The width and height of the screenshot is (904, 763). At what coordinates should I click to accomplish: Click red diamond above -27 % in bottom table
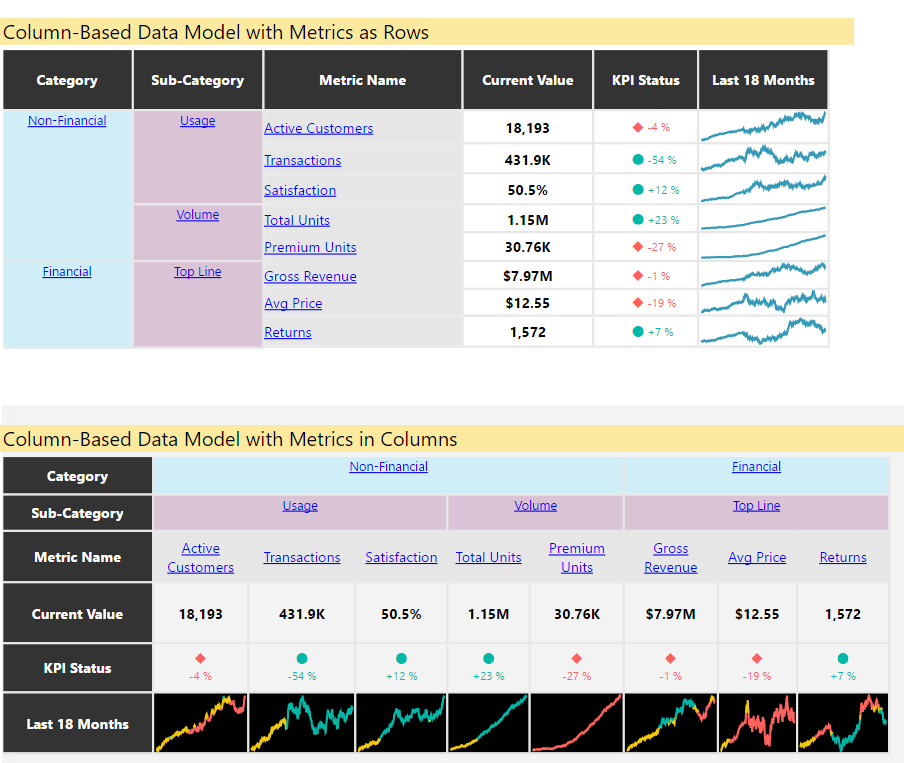[576, 659]
